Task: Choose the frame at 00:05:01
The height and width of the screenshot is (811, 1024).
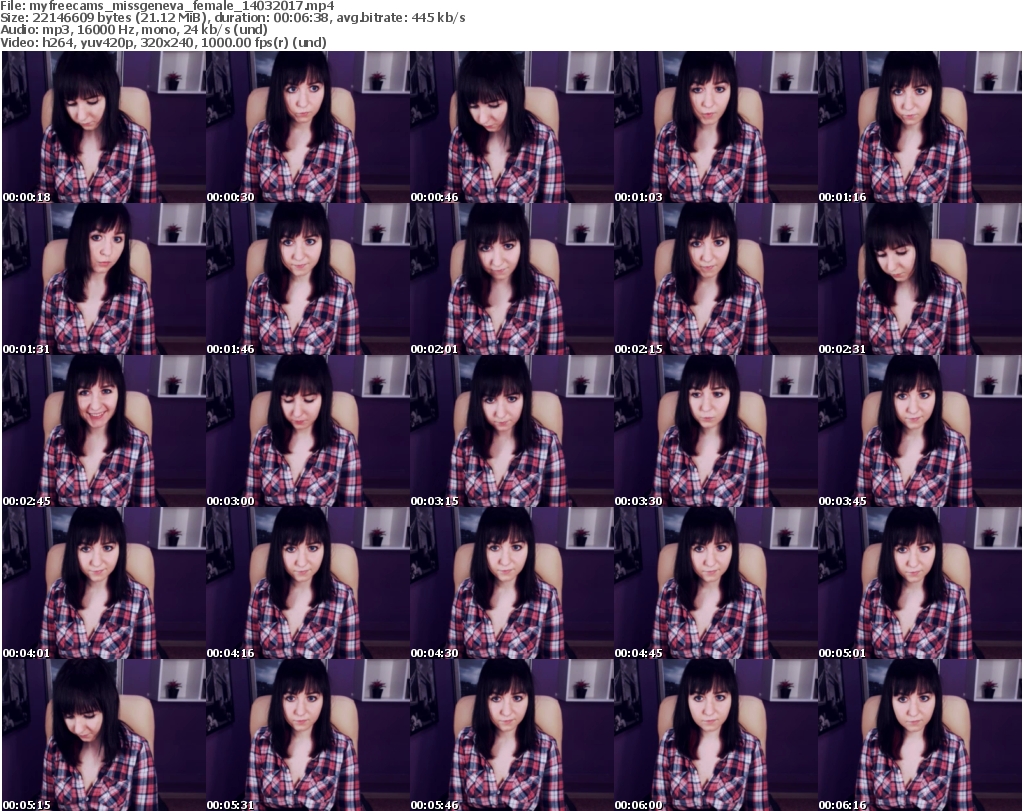Action: coord(920,583)
